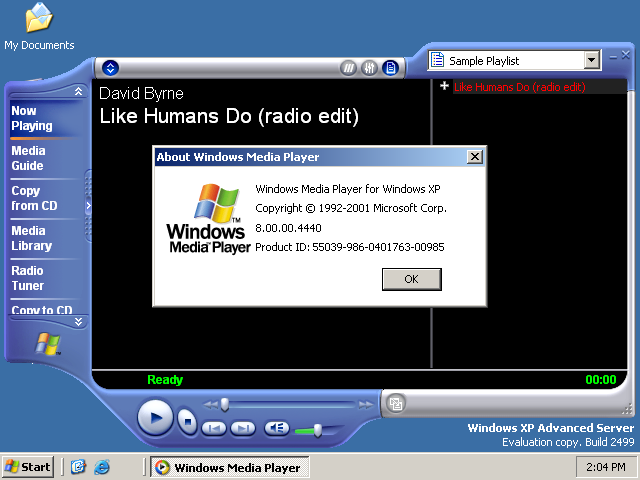Collapse the side taskbar using arrow handle
Viewport: 640px width, 480px height.
click(88, 205)
